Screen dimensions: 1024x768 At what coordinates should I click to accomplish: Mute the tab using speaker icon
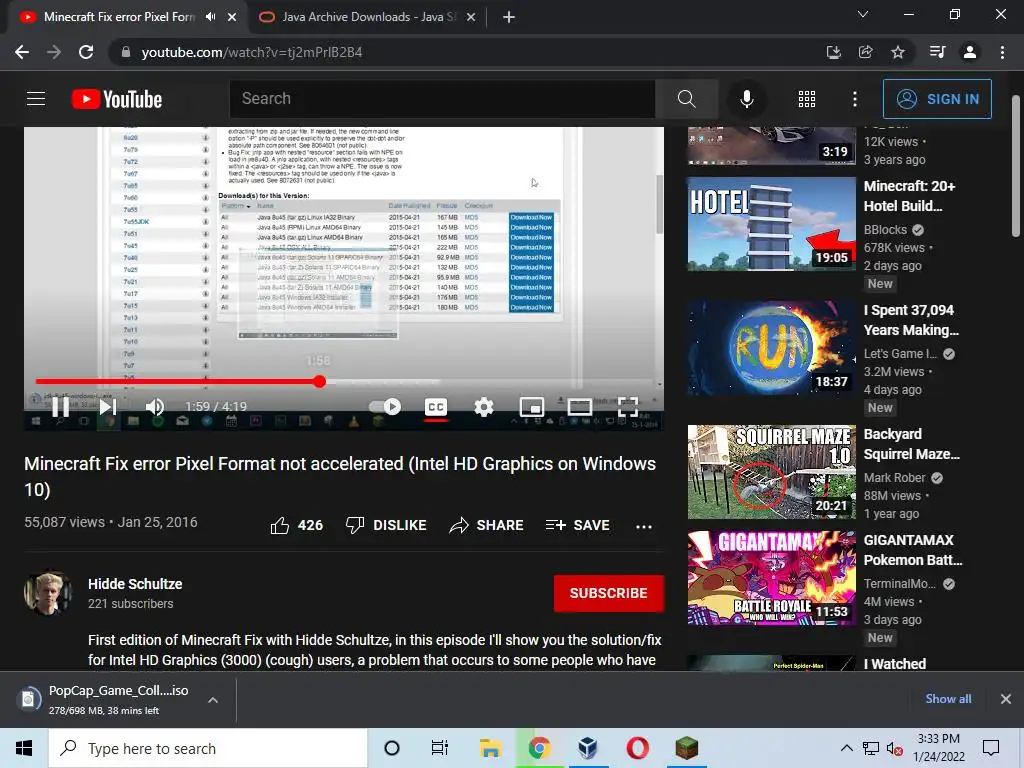210,17
